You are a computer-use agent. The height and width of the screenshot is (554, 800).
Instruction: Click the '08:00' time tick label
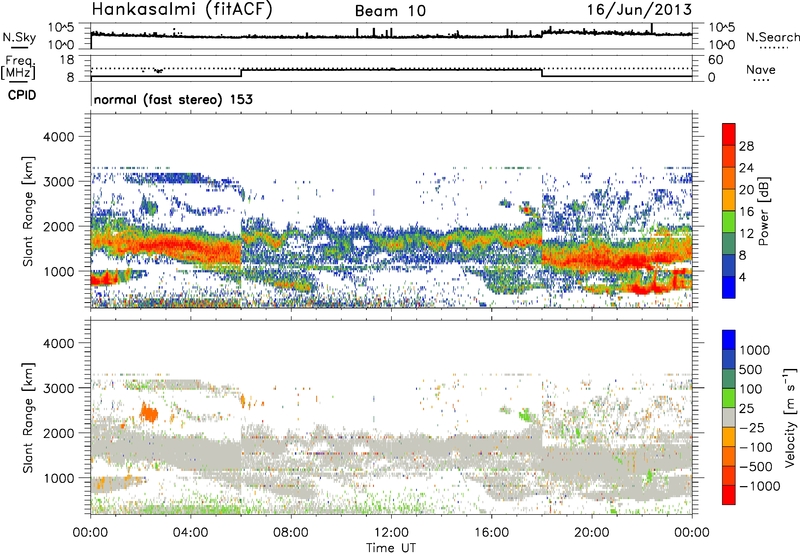tap(291, 533)
